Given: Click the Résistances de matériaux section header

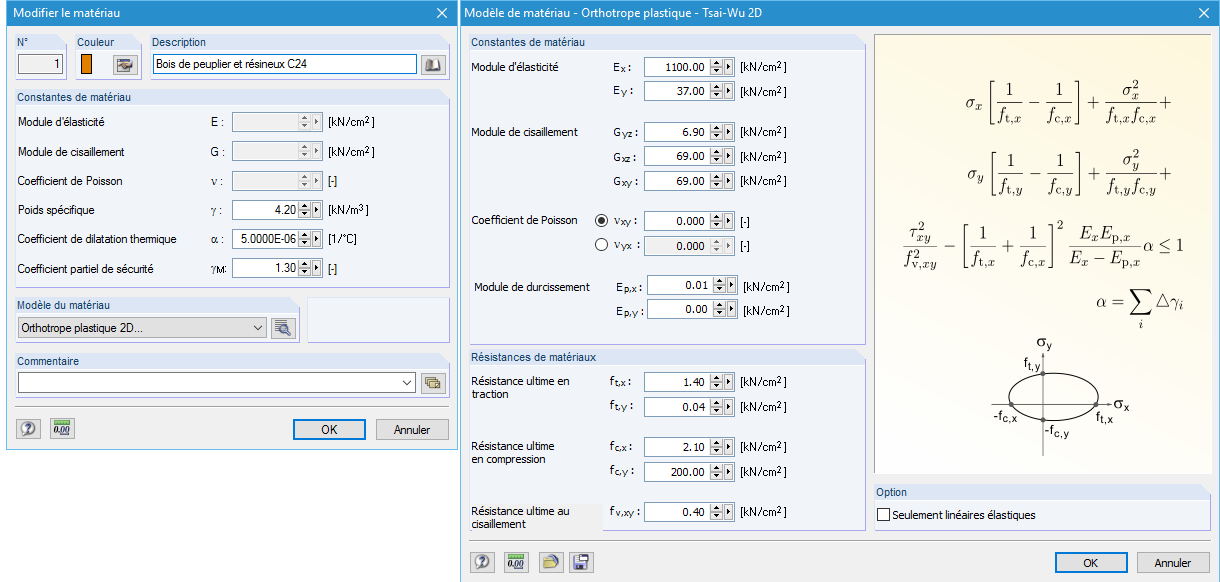Looking at the screenshot, I should pos(533,357).
